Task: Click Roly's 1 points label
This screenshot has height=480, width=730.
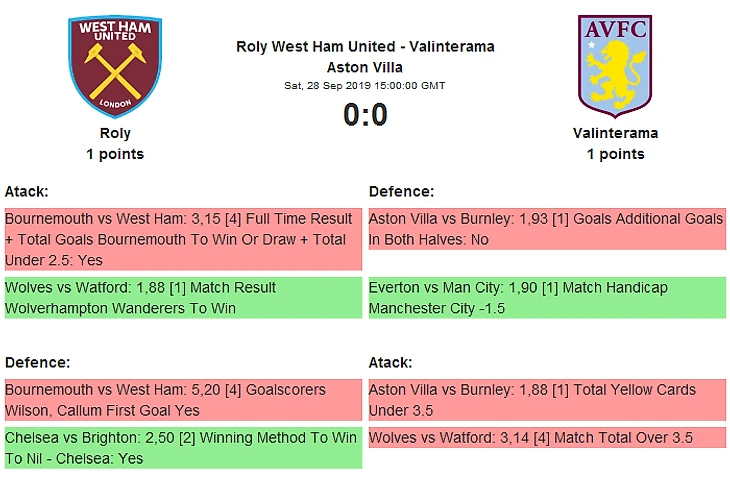Action: pos(115,154)
